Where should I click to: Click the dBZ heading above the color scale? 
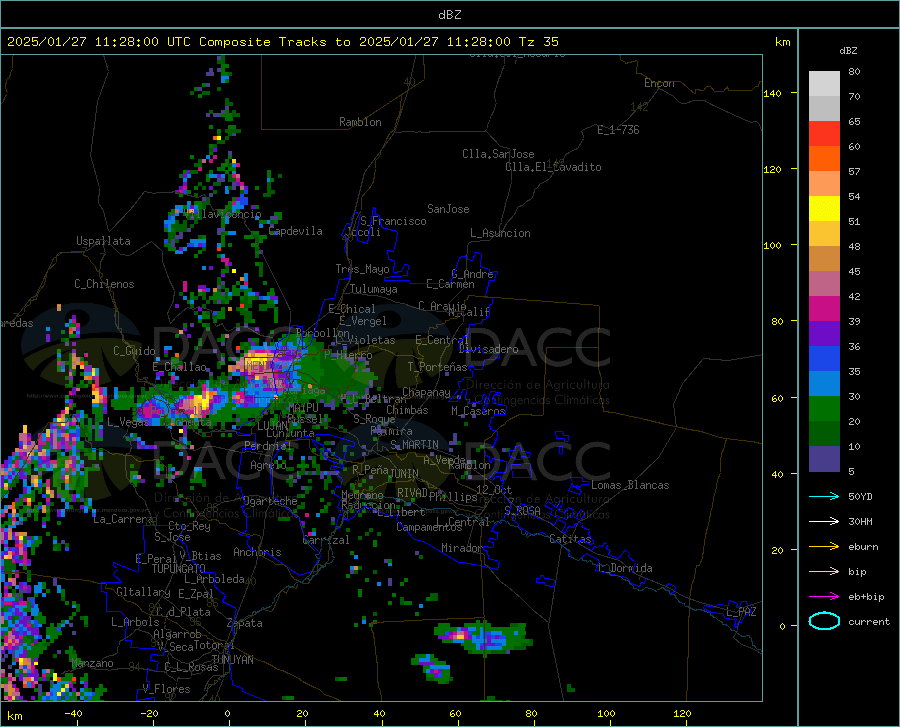click(x=848, y=50)
